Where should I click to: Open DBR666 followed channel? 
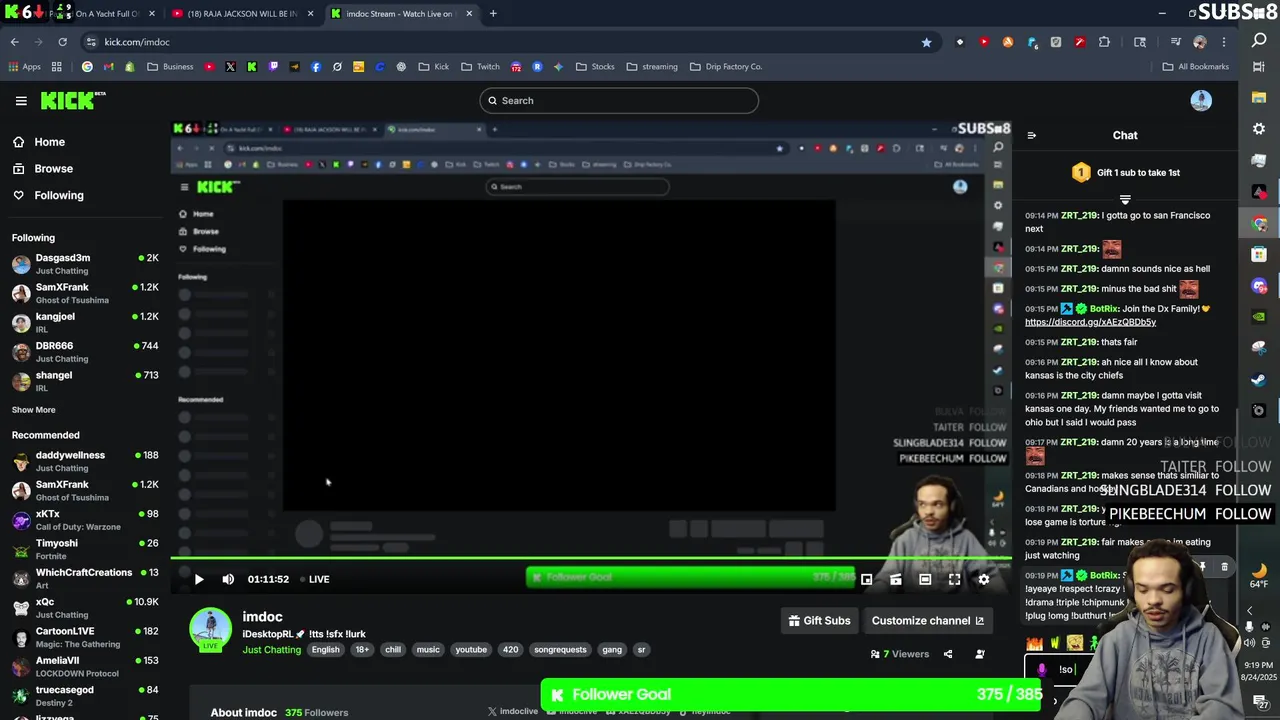(85, 352)
